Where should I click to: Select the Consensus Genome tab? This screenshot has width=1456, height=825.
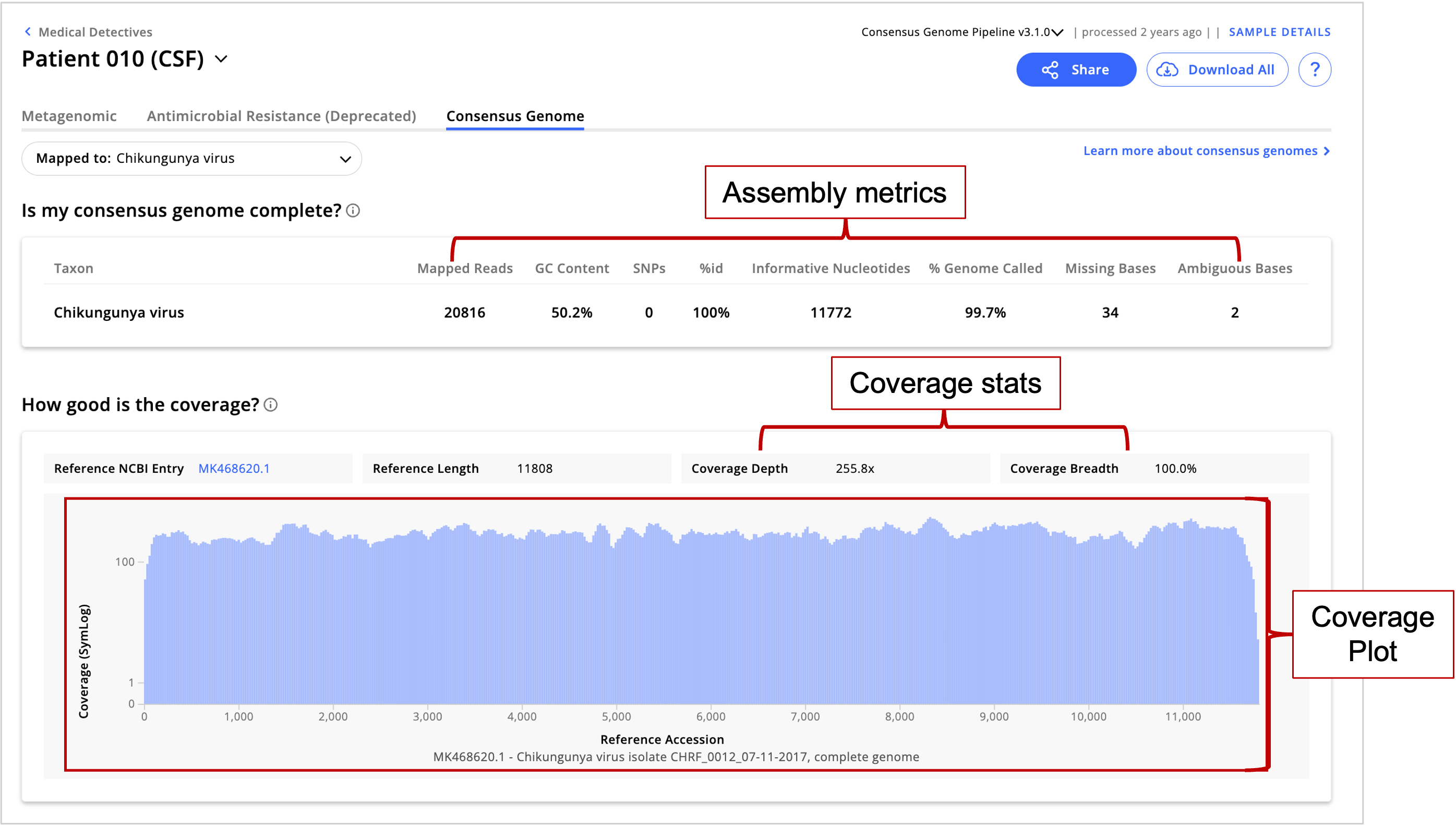[x=515, y=116]
